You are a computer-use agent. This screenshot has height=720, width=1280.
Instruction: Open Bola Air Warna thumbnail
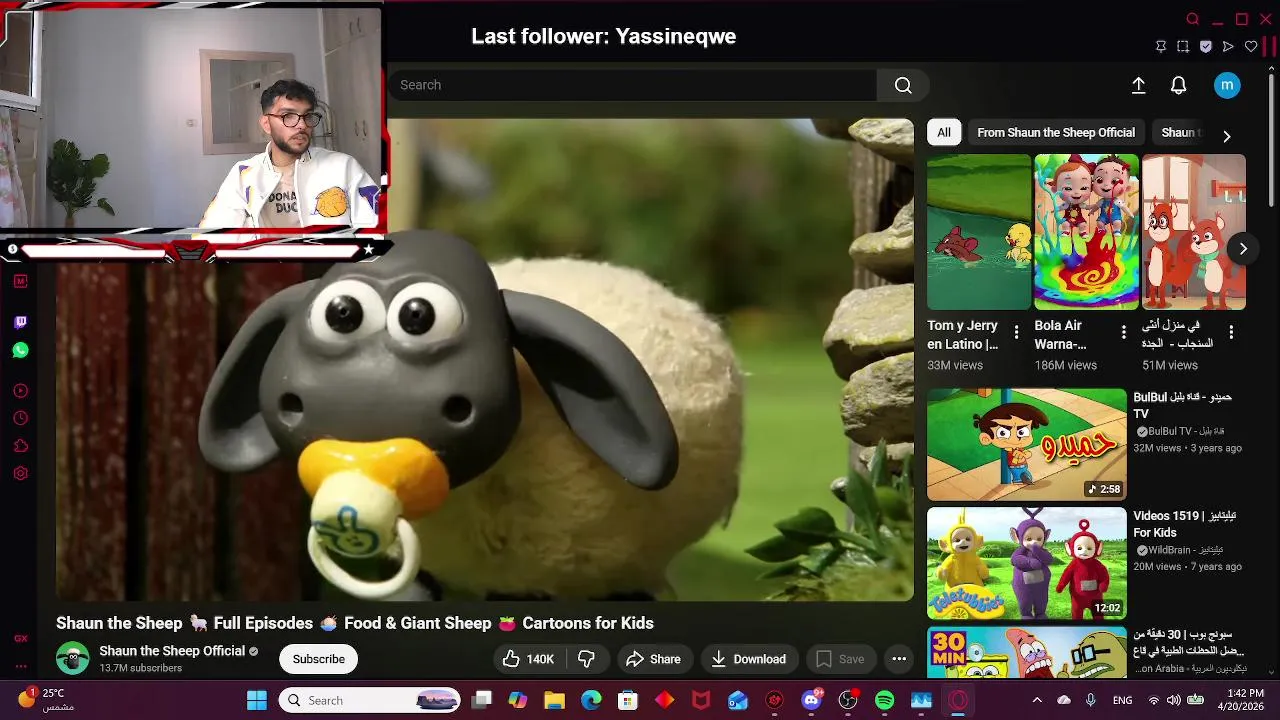(x=1086, y=232)
